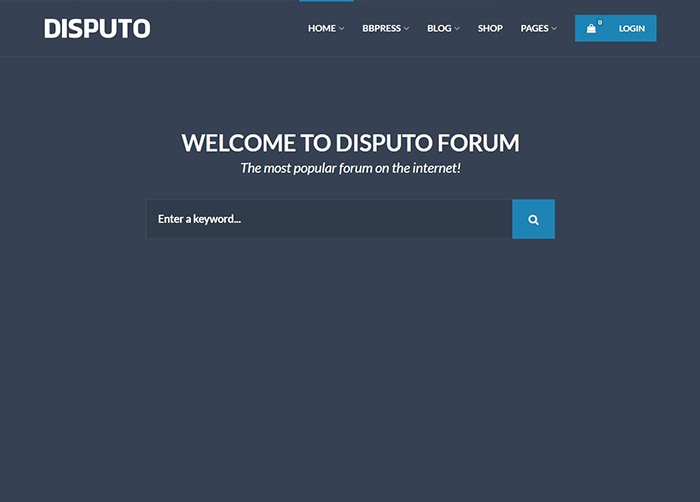Screen dimensions: 700x502
Task: Focus the 'Enter a keyword...' search field
Action: tap(329, 219)
